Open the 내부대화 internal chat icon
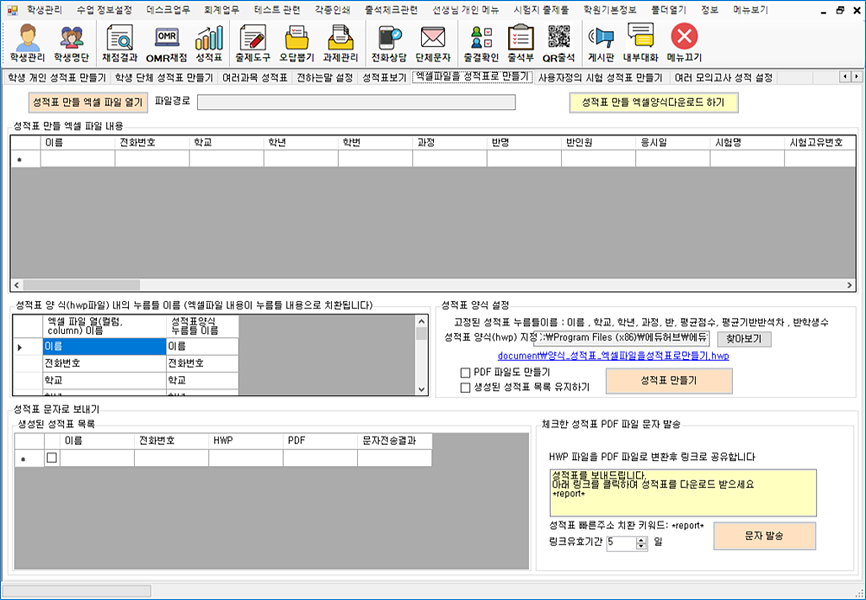The width and height of the screenshot is (866, 600). tap(641, 43)
